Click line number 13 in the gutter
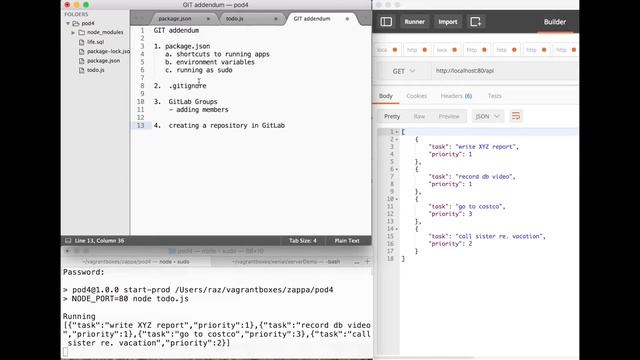Screen dimensions: 640x360 140,125
